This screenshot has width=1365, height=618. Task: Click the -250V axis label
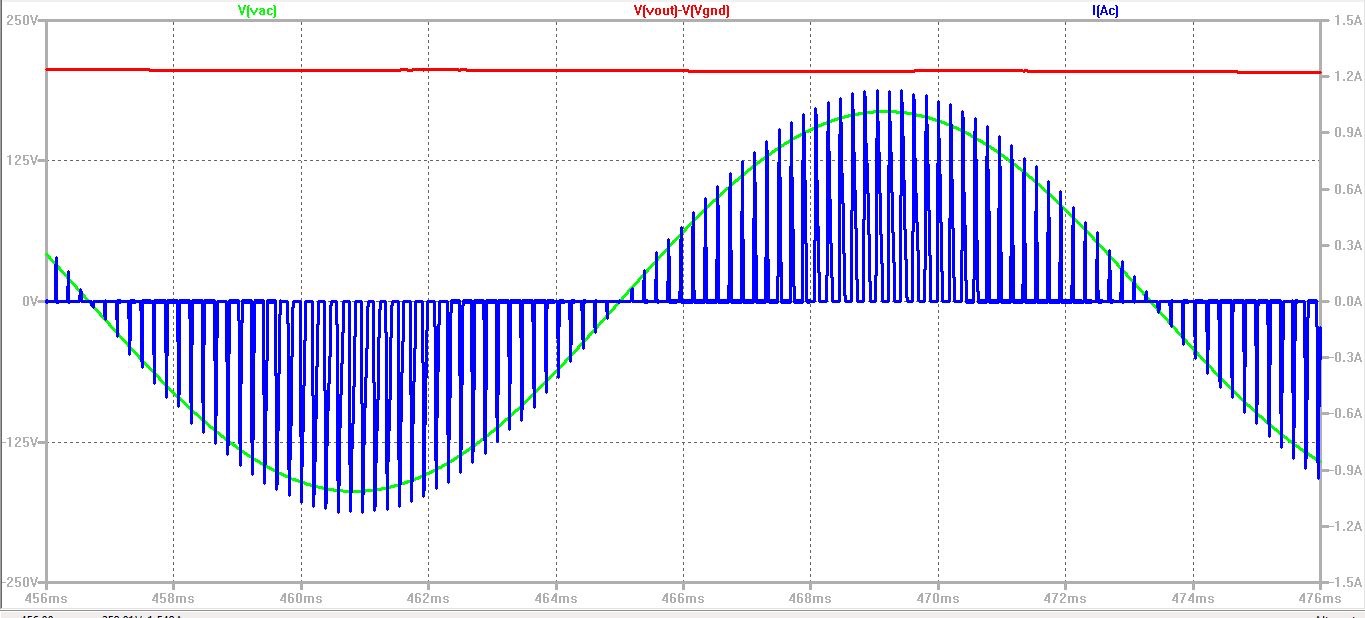tap(20, 584)
